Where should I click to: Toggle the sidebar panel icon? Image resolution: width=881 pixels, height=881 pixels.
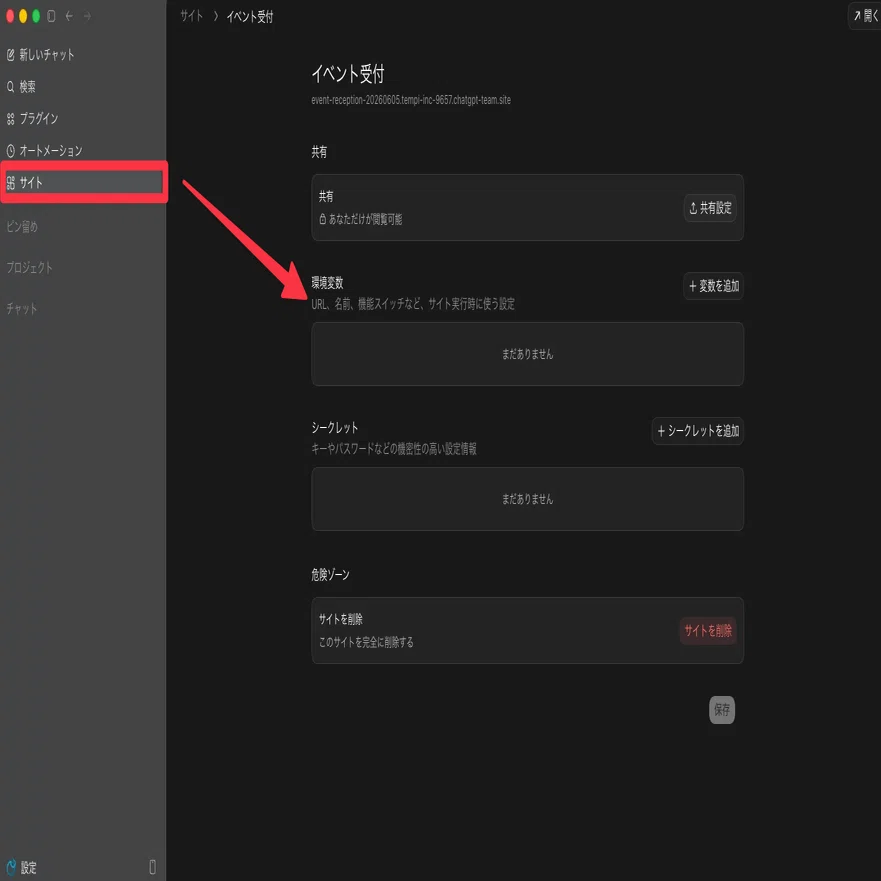point(51,16)
